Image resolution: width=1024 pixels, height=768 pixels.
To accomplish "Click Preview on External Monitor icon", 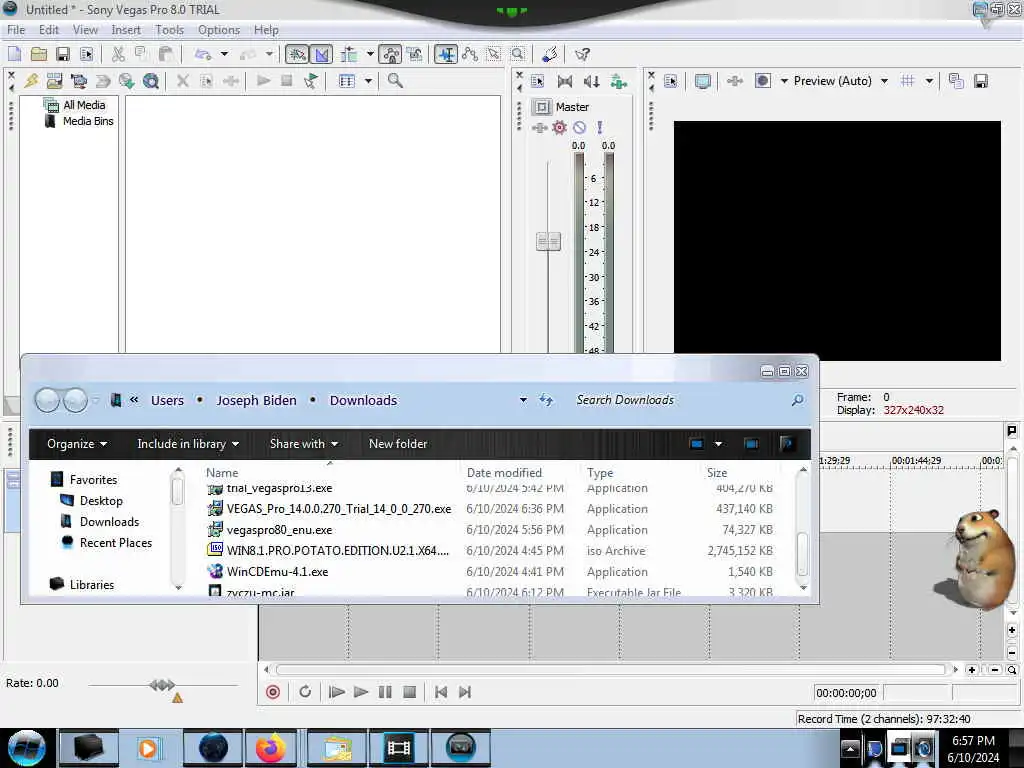I will click(x=703, y=81).
